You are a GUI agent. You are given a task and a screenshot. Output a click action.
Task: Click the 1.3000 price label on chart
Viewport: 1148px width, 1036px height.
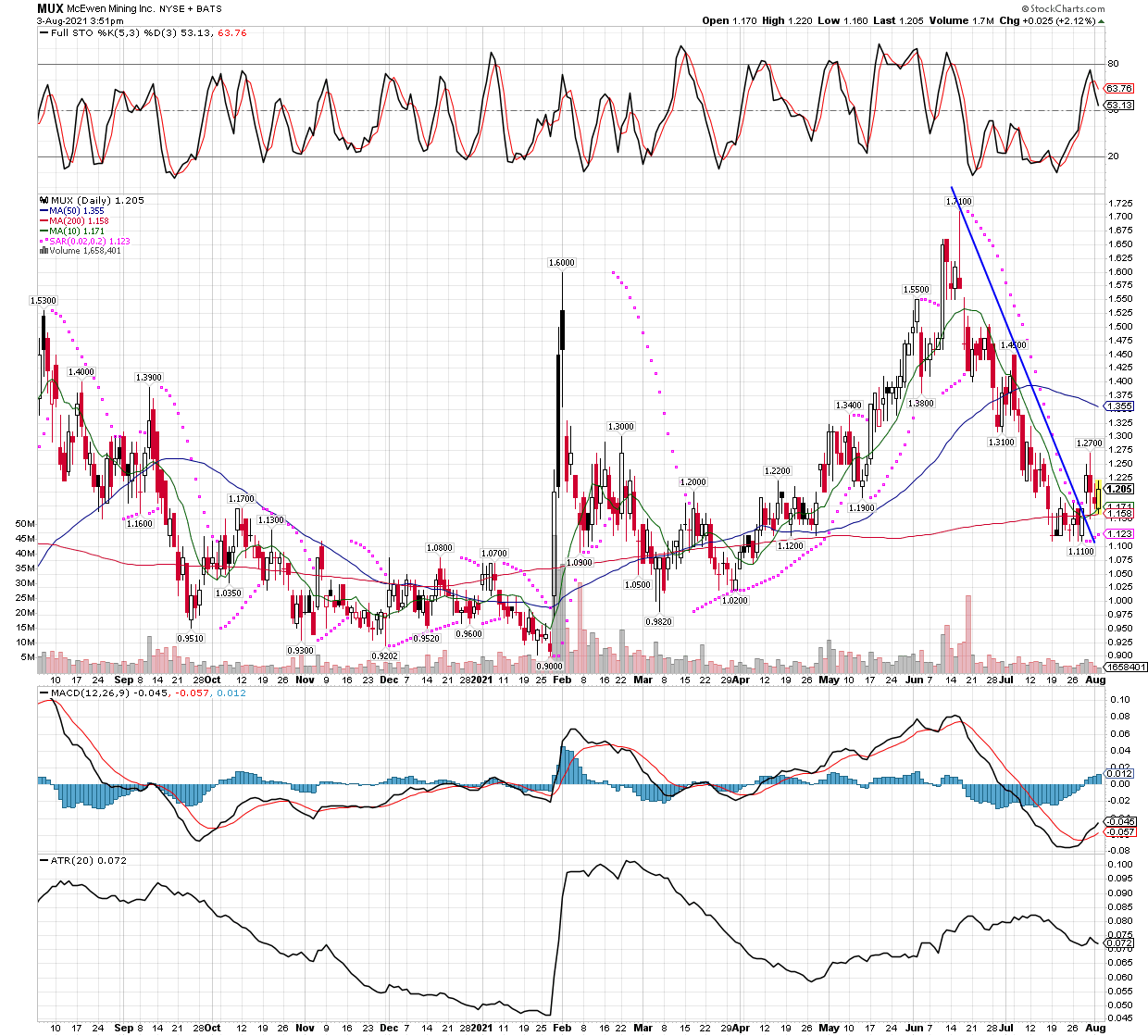(x=620, y=427)
